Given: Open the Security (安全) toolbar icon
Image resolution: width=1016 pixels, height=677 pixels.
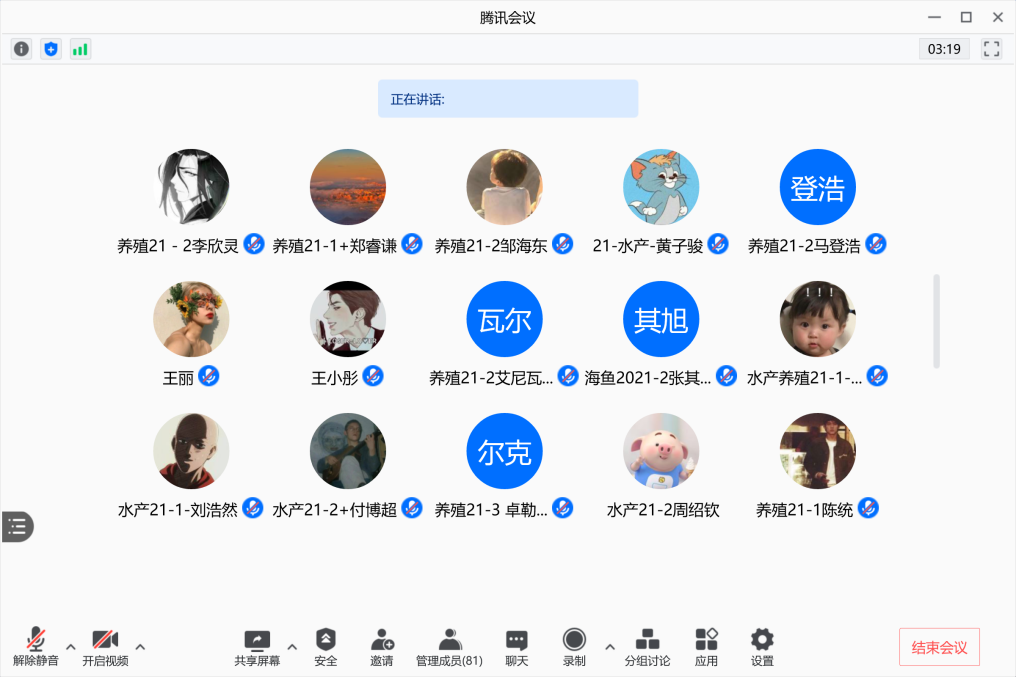Looking at the screenshot, I should tap(326, 647).
